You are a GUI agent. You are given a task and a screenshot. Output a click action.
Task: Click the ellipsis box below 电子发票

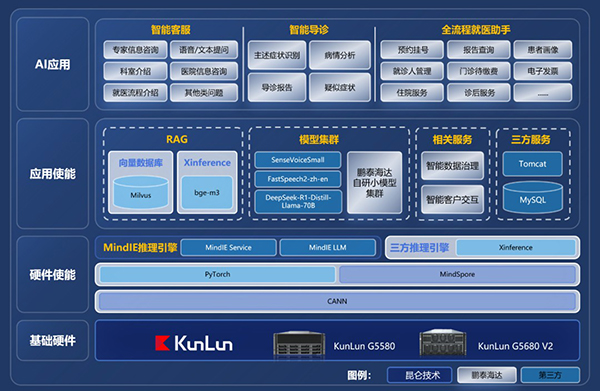click(543, 93)
